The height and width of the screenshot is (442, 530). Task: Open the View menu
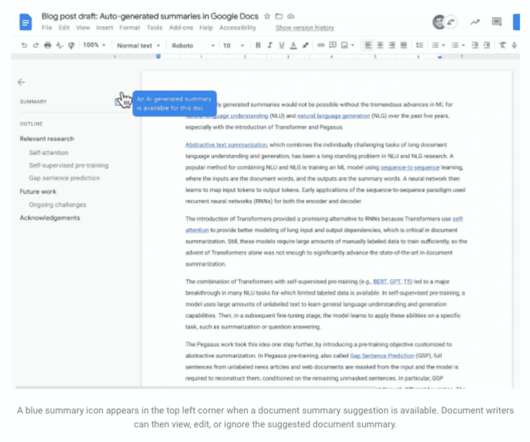(83, 28)
